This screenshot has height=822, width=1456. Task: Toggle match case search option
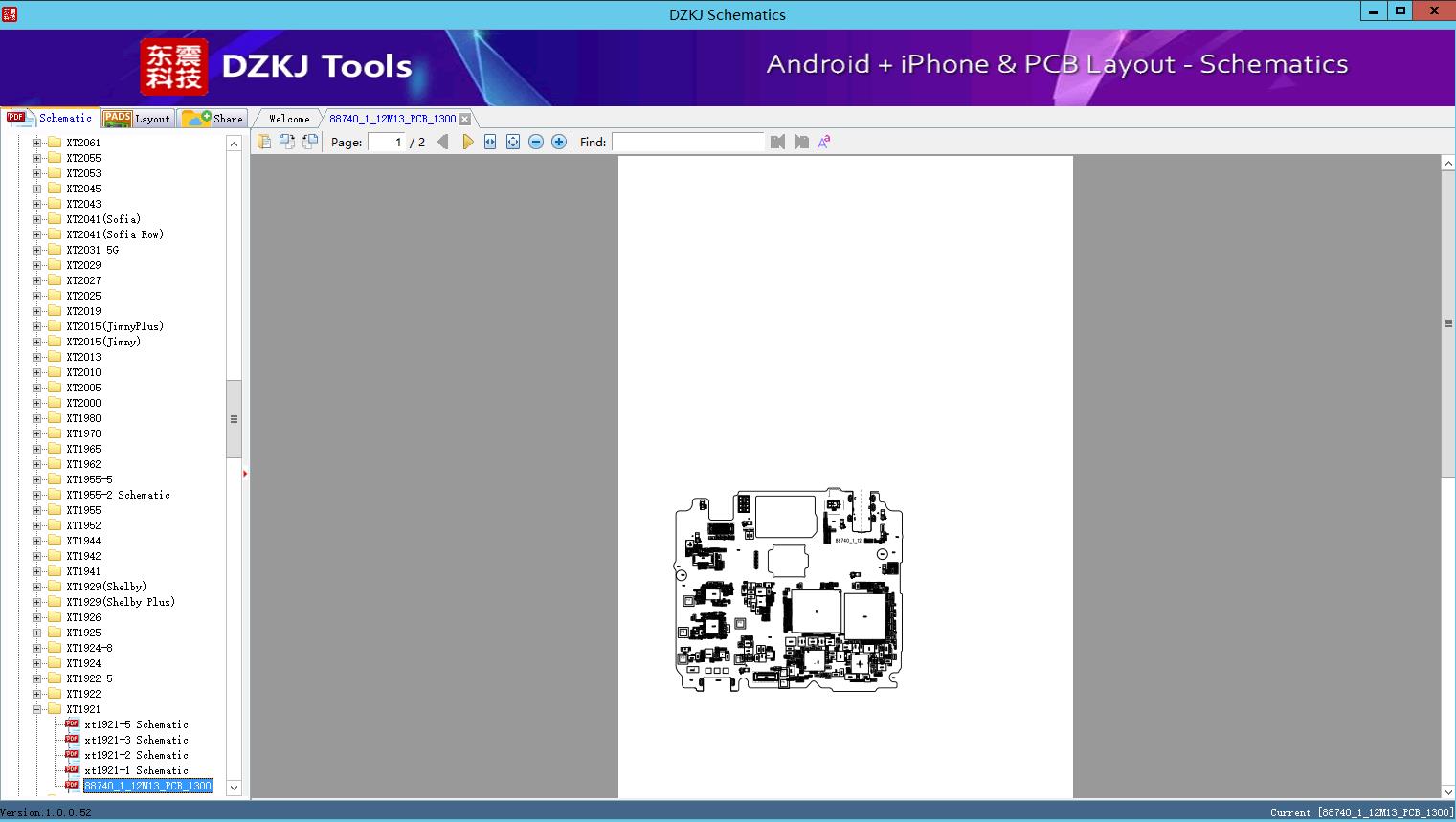click(824, 142)
